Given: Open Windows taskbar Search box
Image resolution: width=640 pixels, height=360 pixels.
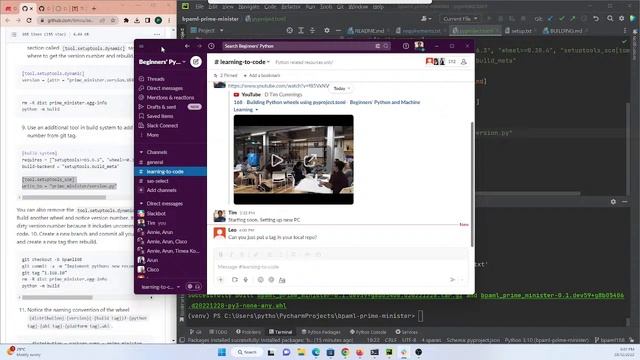Looking at the screenshot, I should [246, 352].
